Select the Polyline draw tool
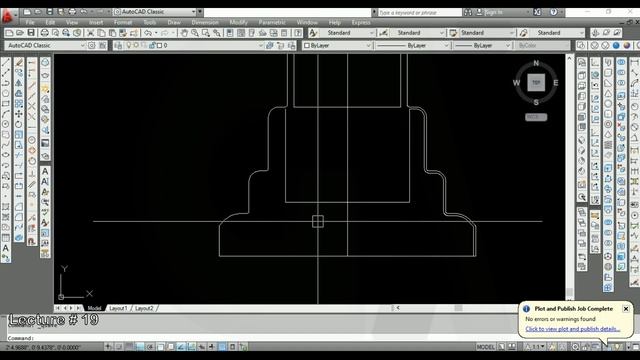Viewport: 640px width, 360px height. [x=6, y=83]
